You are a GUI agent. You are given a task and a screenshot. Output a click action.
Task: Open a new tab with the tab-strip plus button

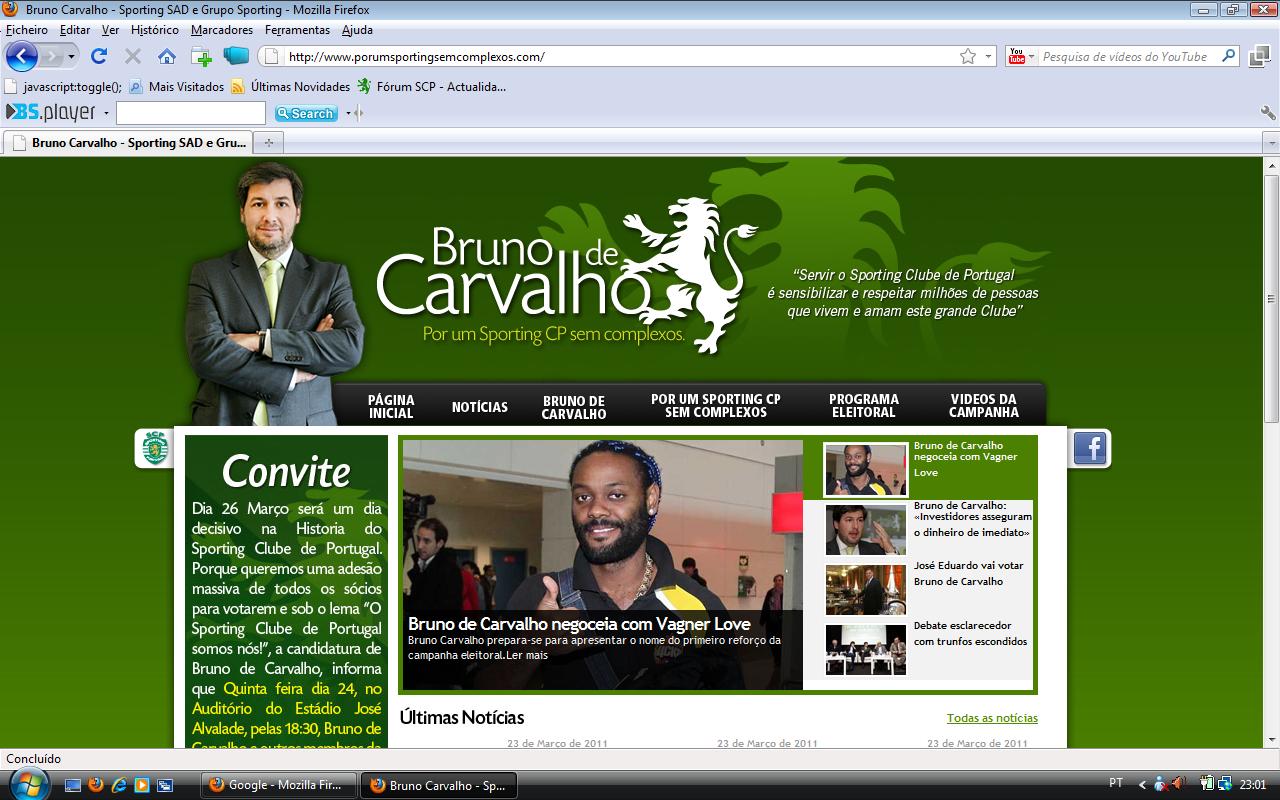coord(268,143)
